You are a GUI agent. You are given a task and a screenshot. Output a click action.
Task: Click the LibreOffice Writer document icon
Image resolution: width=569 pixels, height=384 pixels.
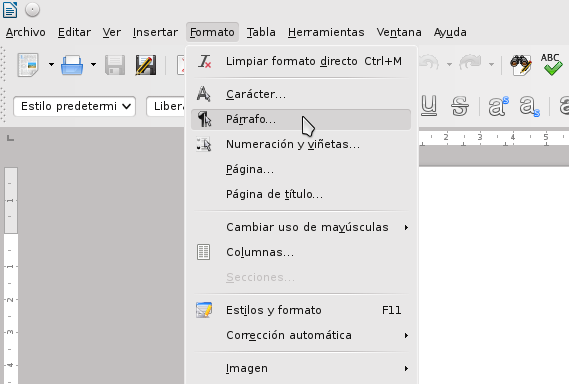click(10, 10)
